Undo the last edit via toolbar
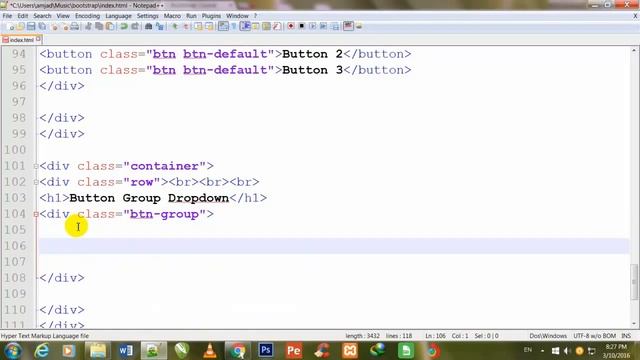This screenshot has width=640, height=360. pos(124,27)
